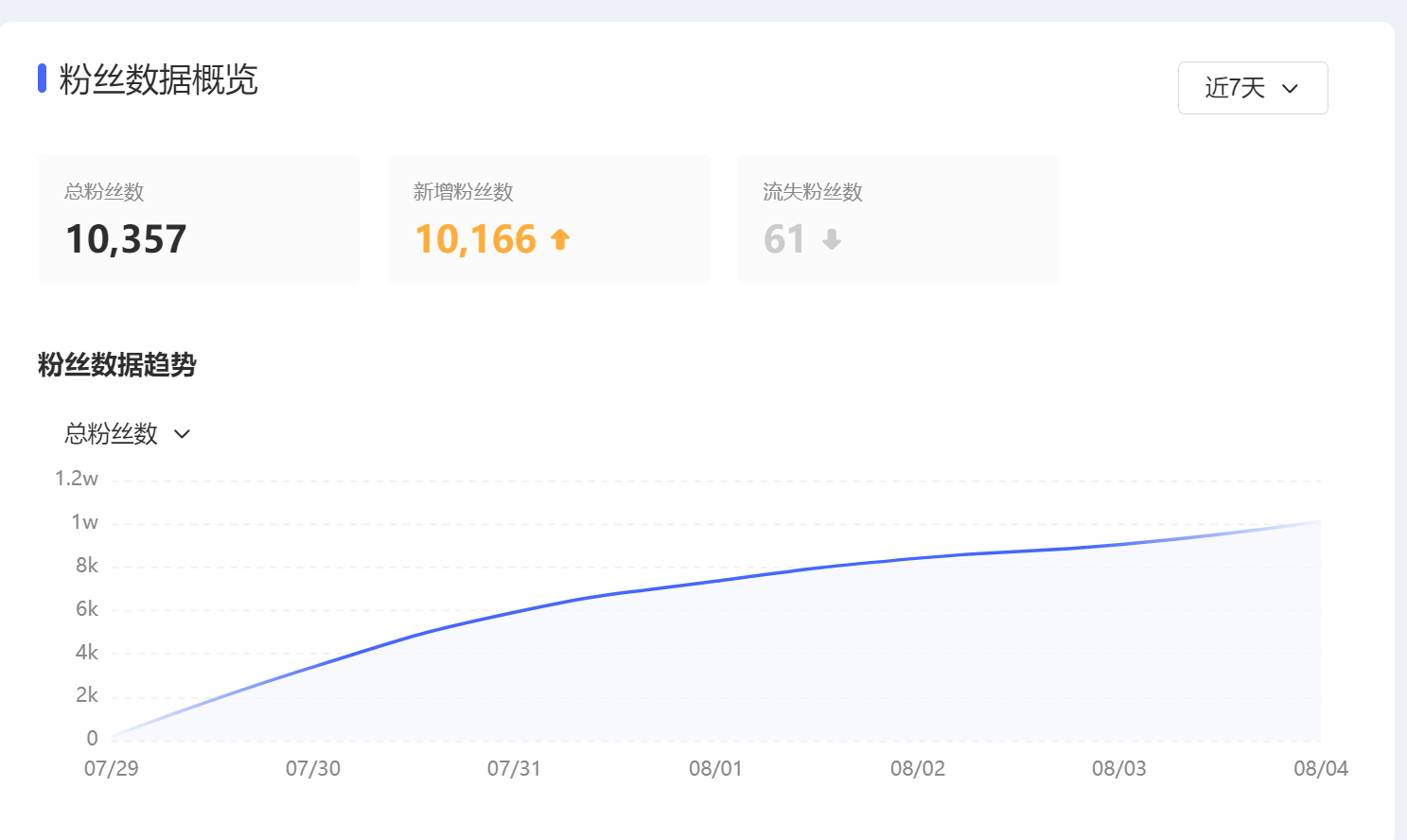Select the 10,357 total followers value

pos(126,239)
